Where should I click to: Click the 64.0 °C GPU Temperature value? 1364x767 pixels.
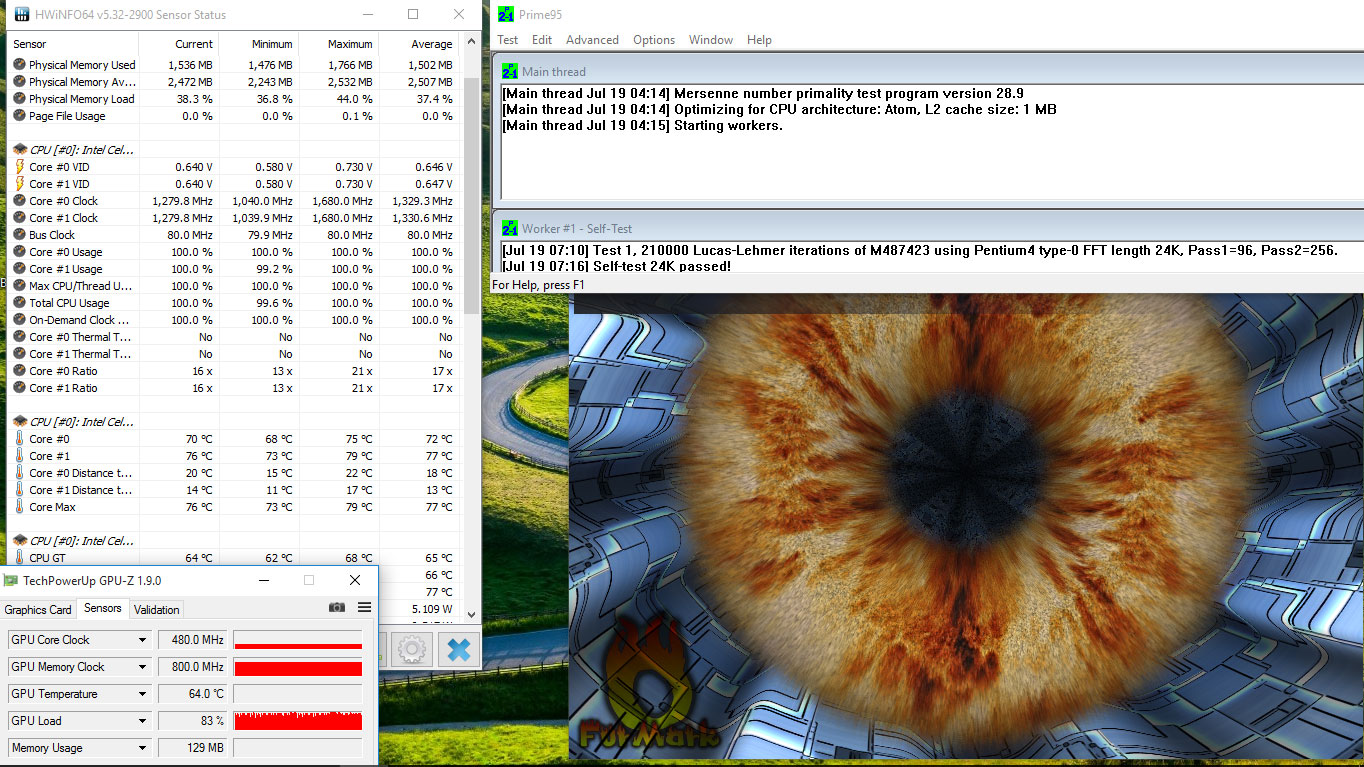point(193,694)
